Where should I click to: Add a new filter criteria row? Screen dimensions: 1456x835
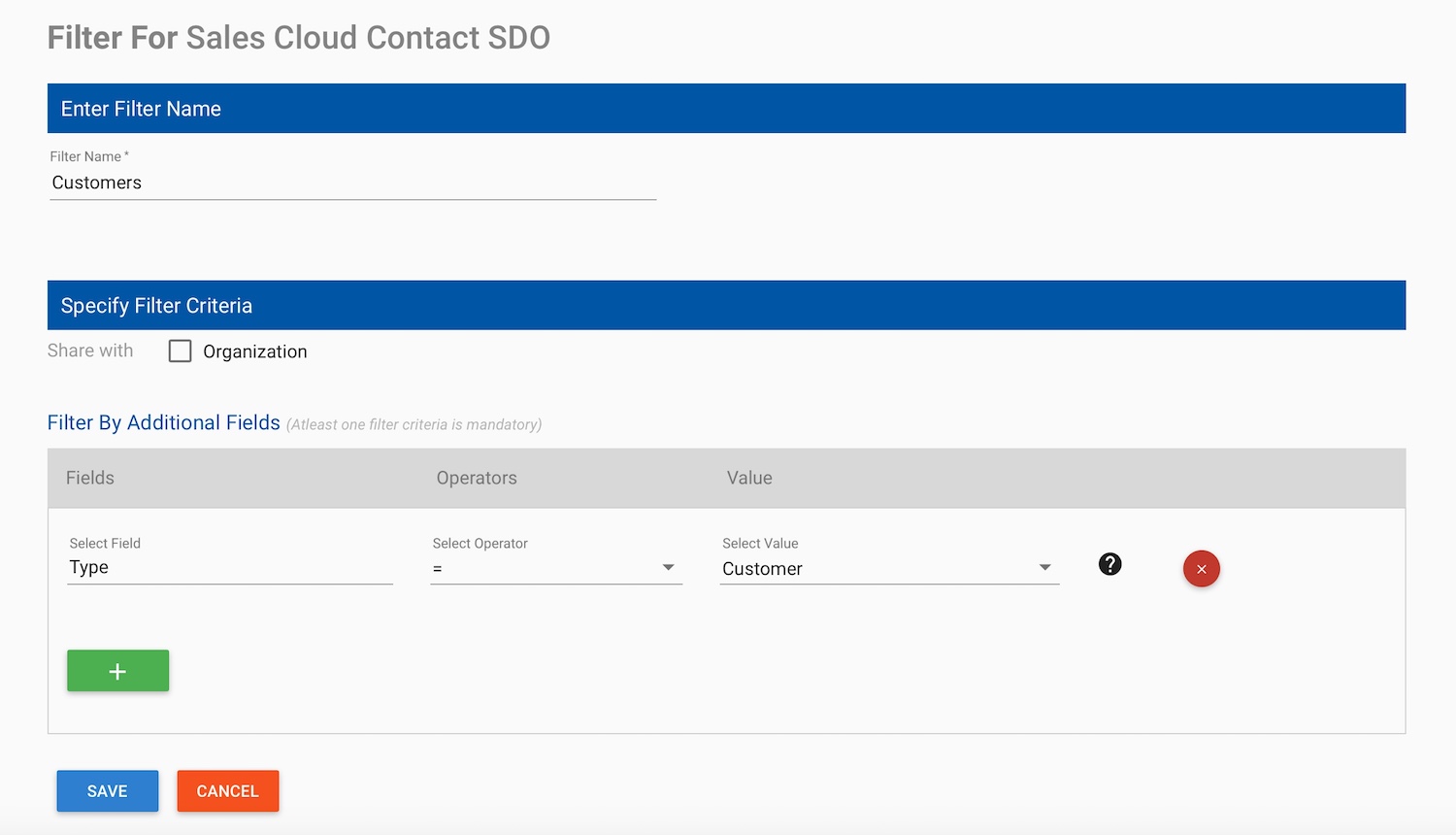[117, 671]
